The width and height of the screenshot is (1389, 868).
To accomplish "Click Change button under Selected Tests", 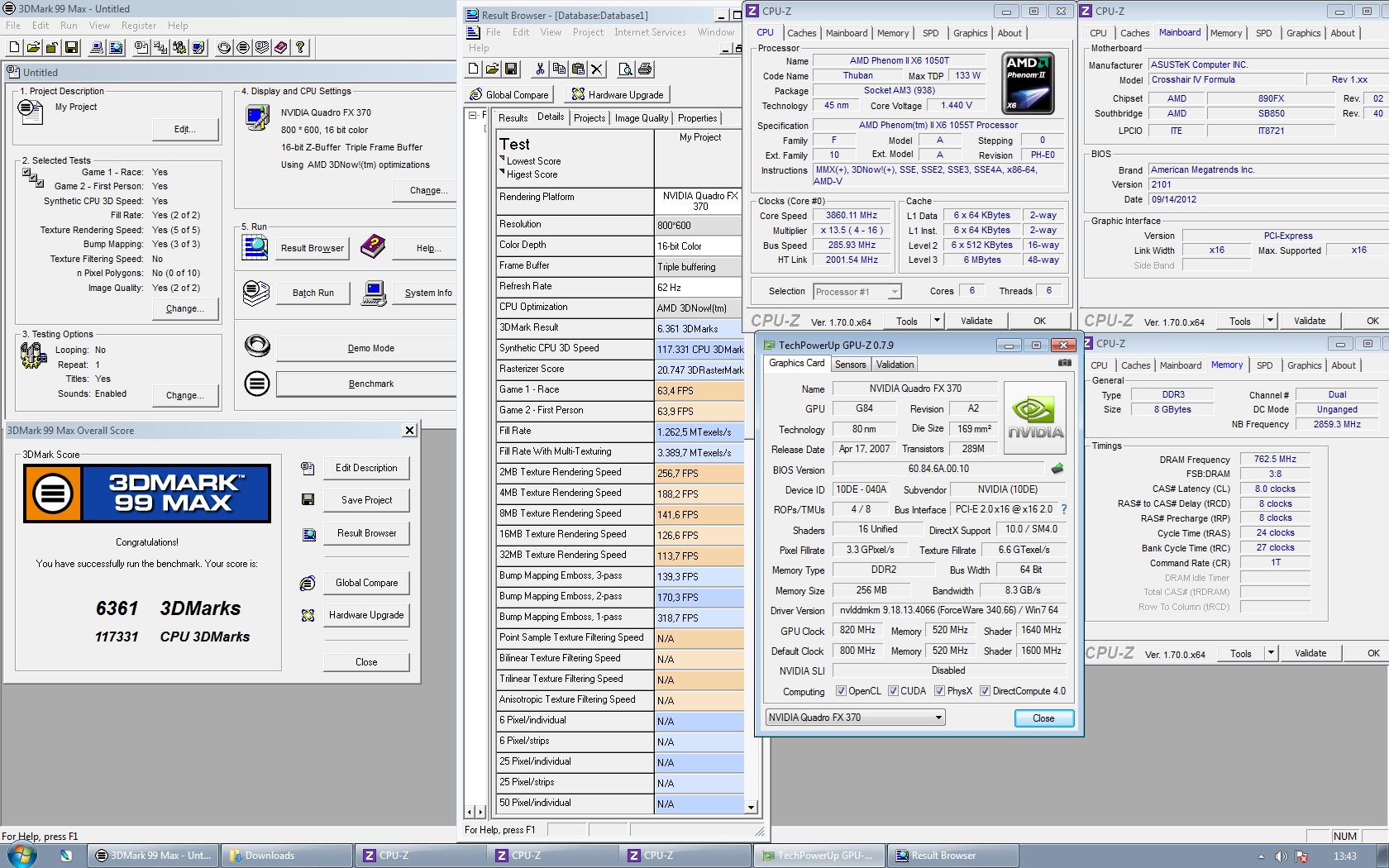I will point(185,308).
